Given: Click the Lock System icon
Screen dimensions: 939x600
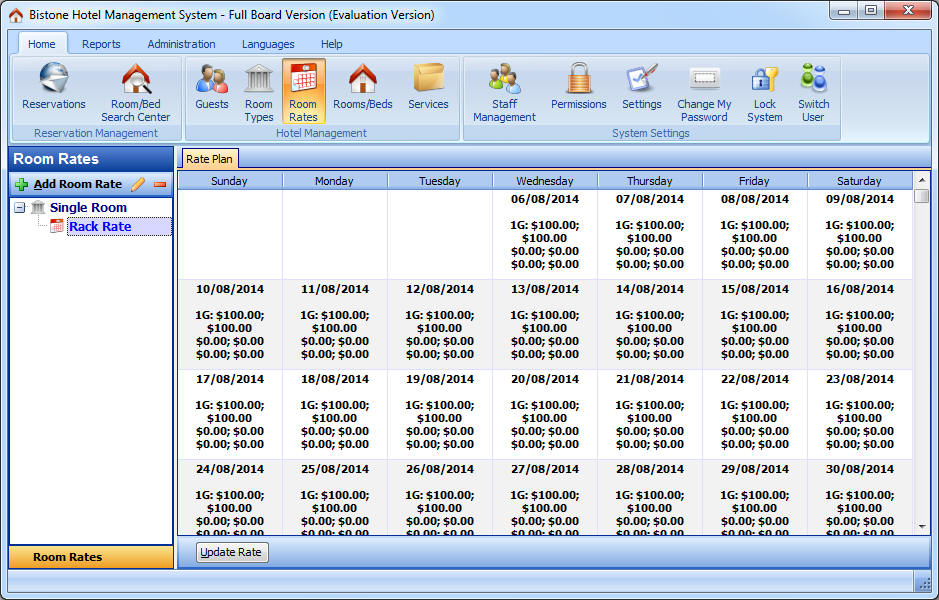Looking at the screenshot, I should pyautogui.click(x=764, y=91).
